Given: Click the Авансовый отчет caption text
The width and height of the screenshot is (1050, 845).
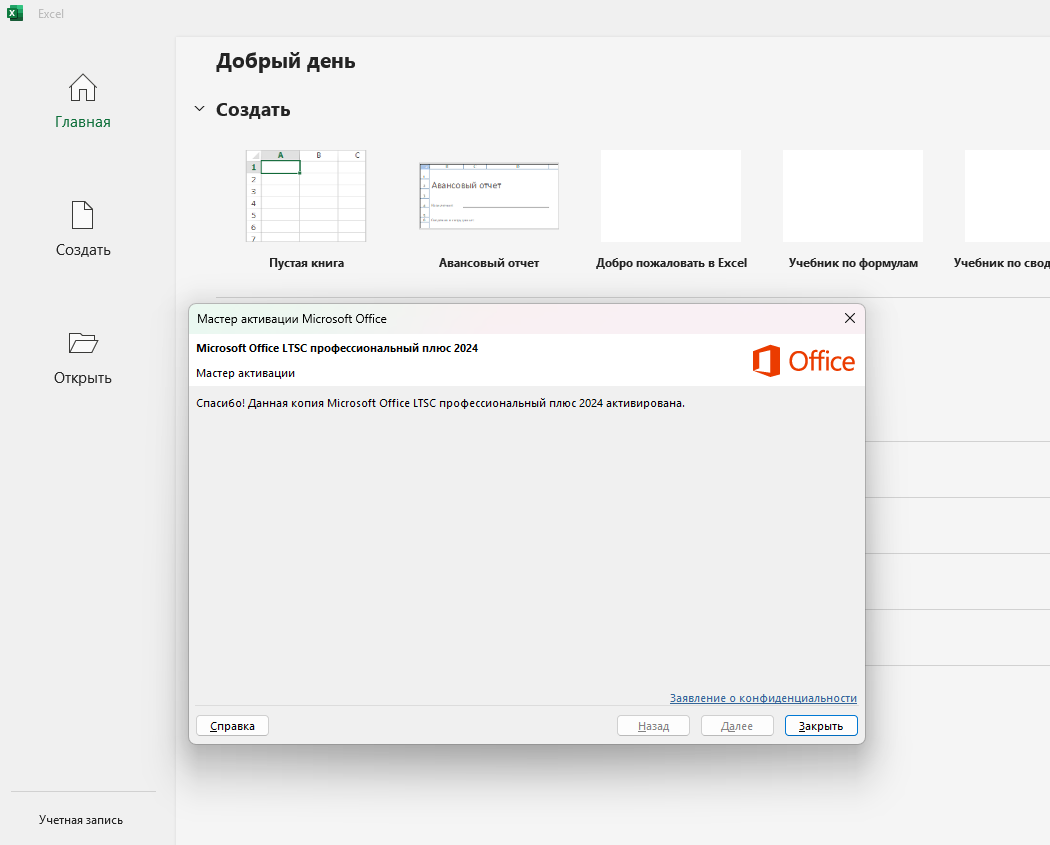Looking at the screenshot, I should [x=489, y=263].
